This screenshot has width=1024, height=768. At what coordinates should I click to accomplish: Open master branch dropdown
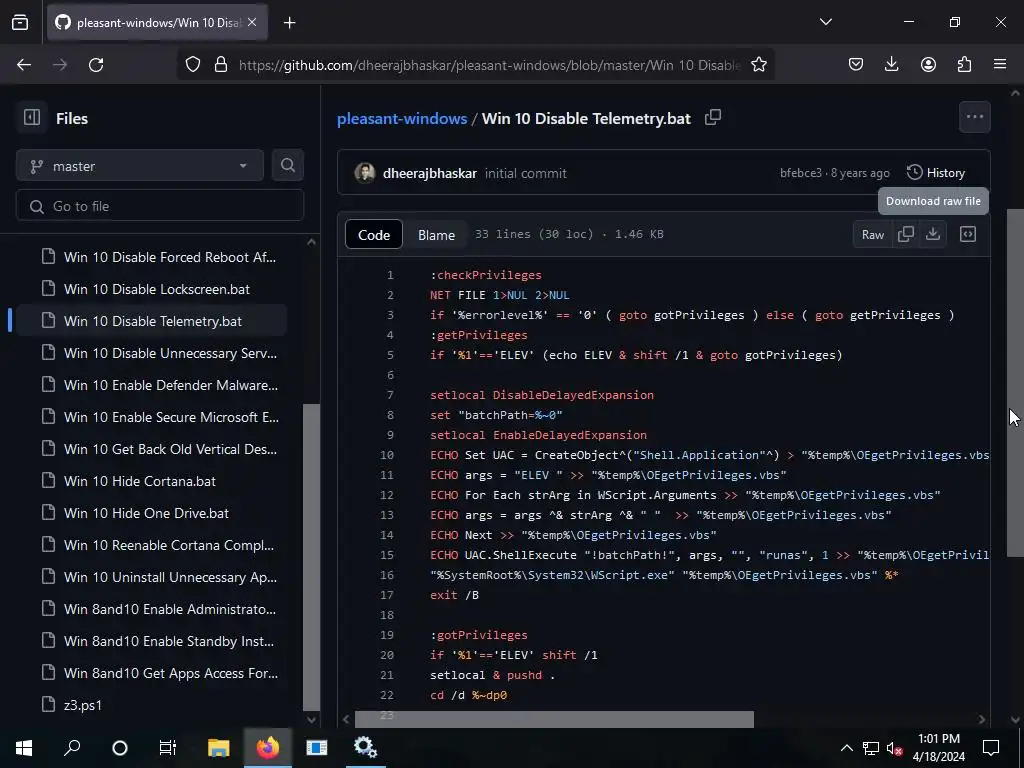point(140,166)
